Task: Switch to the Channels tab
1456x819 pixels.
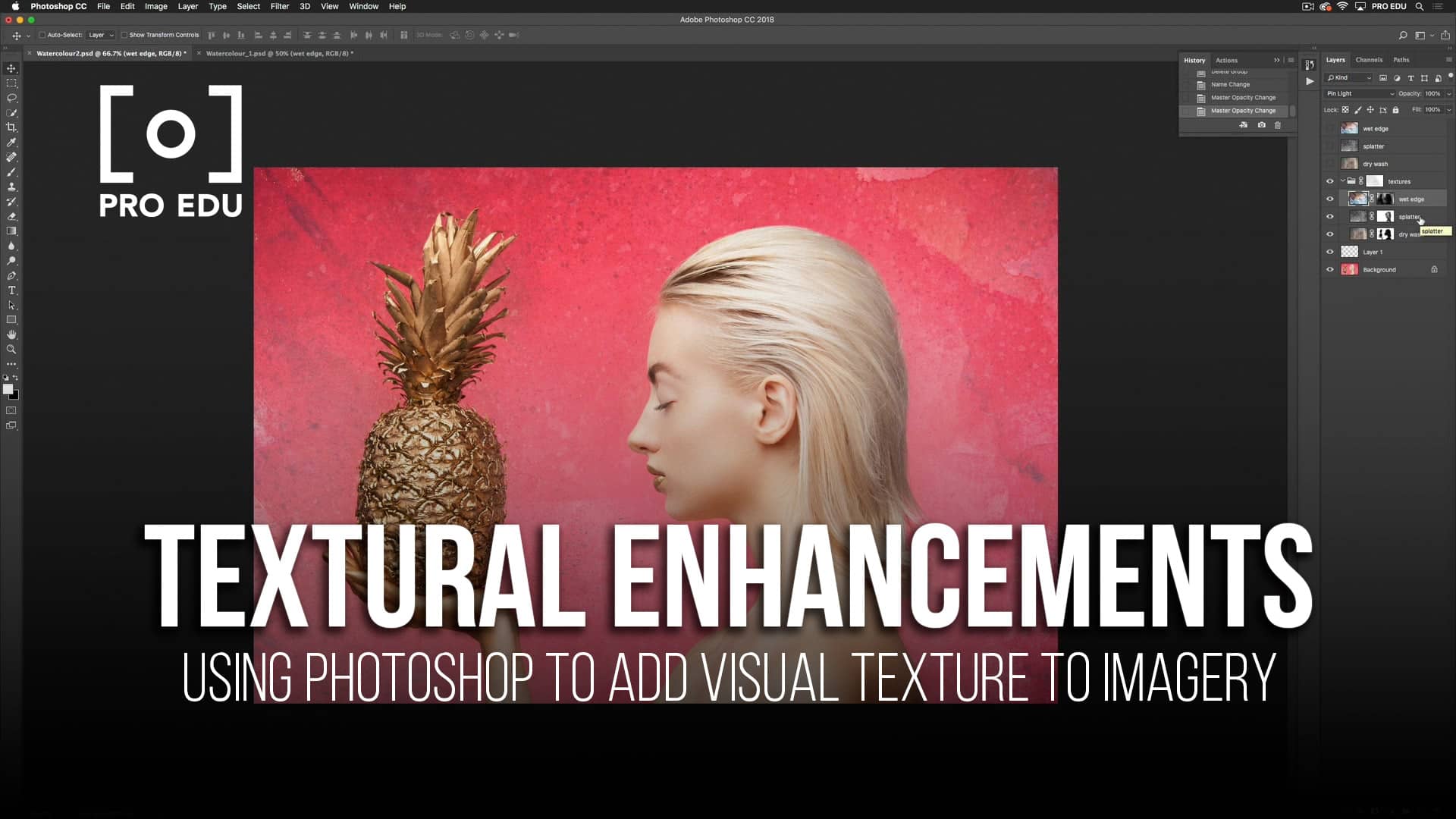Action: 1369,60
